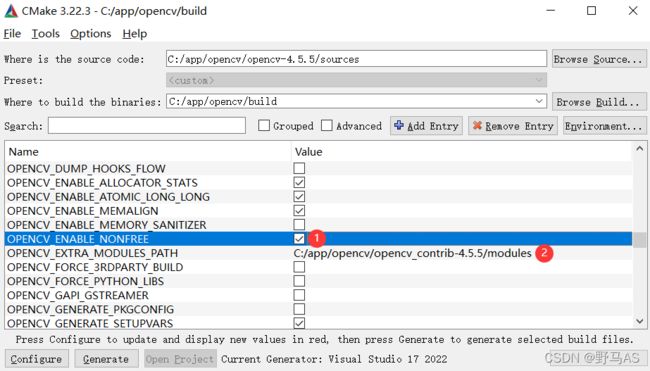Maximize the CMake window
The image size is (650, 371).
click(x=592, y=11)
